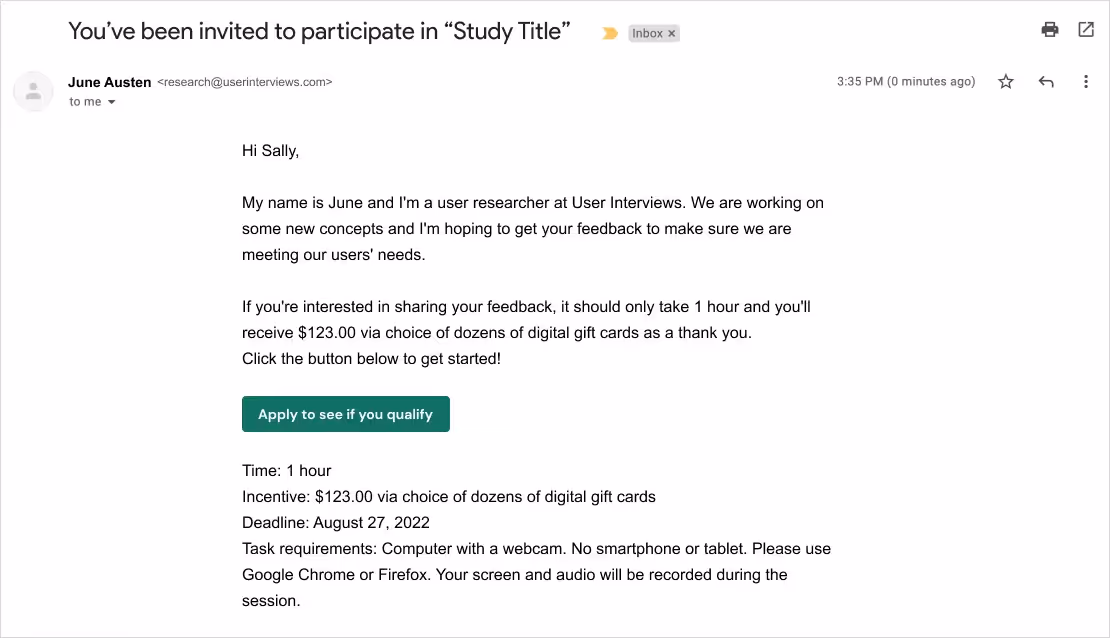
Task: Click the Task requirements paragraph
Action: (536, 574)
